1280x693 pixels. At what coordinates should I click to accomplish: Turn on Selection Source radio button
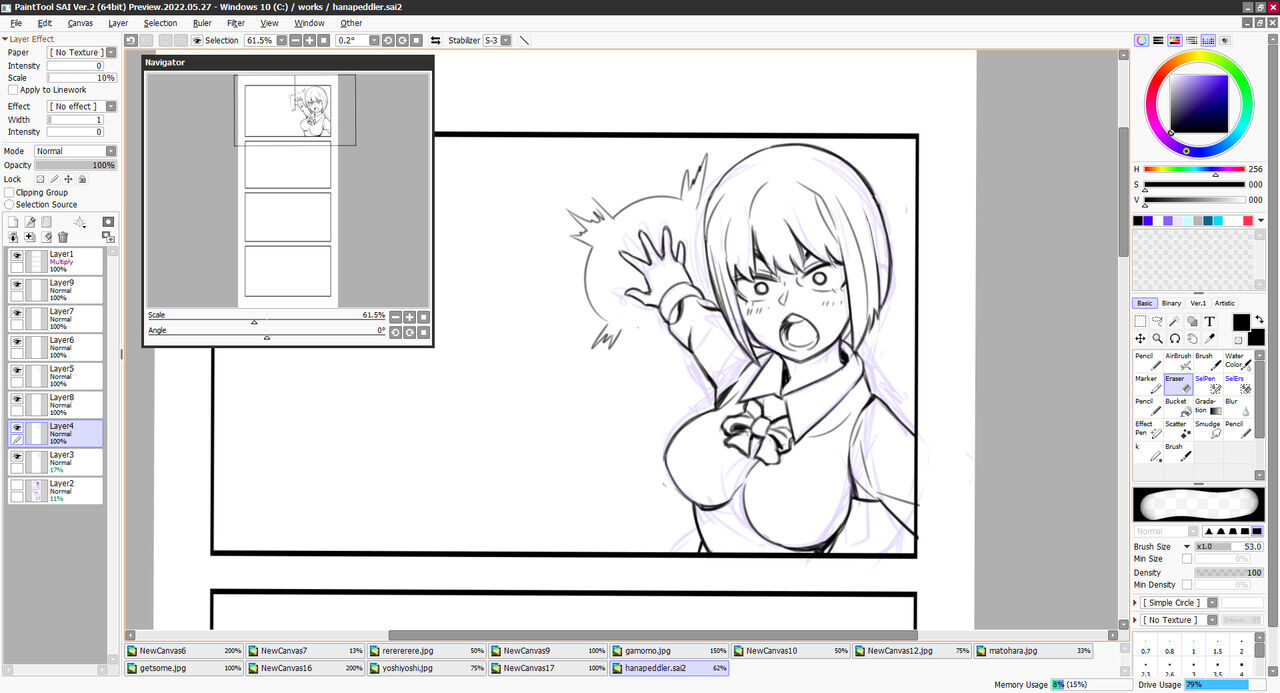tap(9, 205)
